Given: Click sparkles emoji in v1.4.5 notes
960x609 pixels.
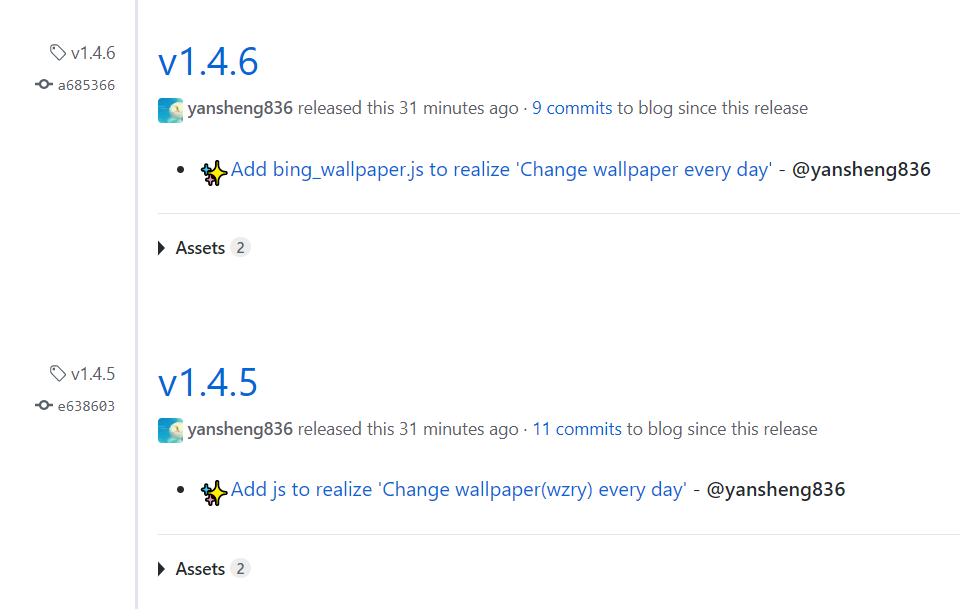Looking at the screenshot, I should 214,493.
